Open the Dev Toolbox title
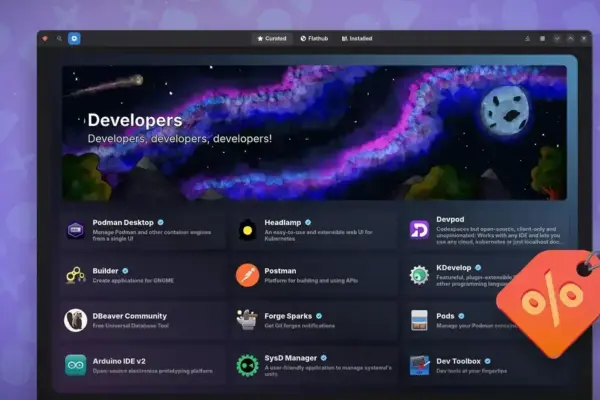This screenshot has height=400, width=600. 458,361
